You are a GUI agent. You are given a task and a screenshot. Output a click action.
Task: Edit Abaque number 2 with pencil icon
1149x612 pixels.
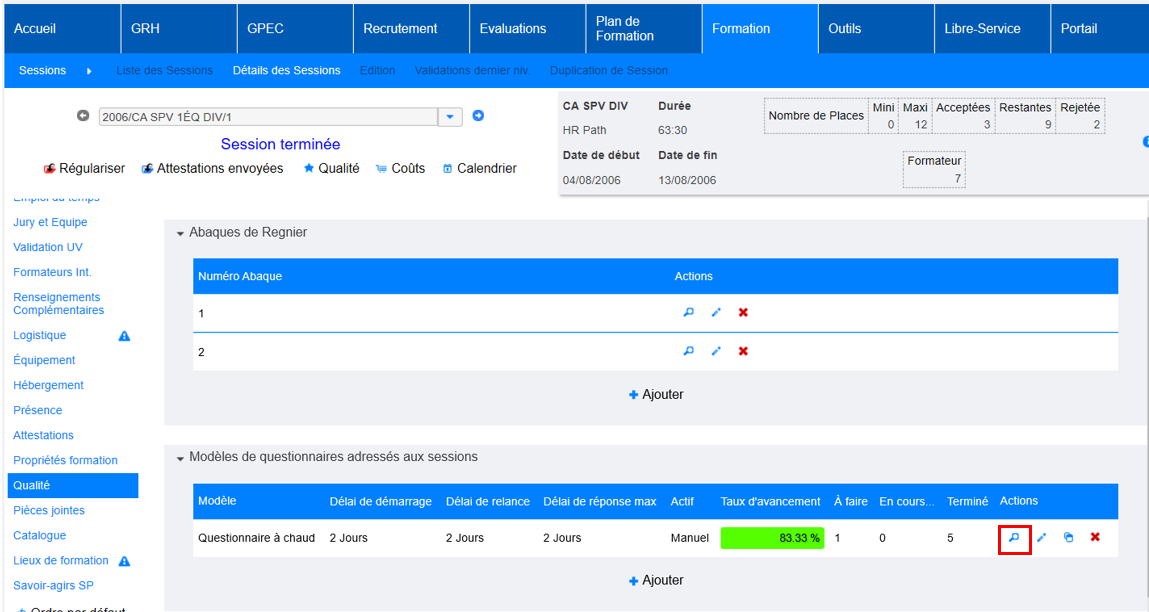point(716,352)
